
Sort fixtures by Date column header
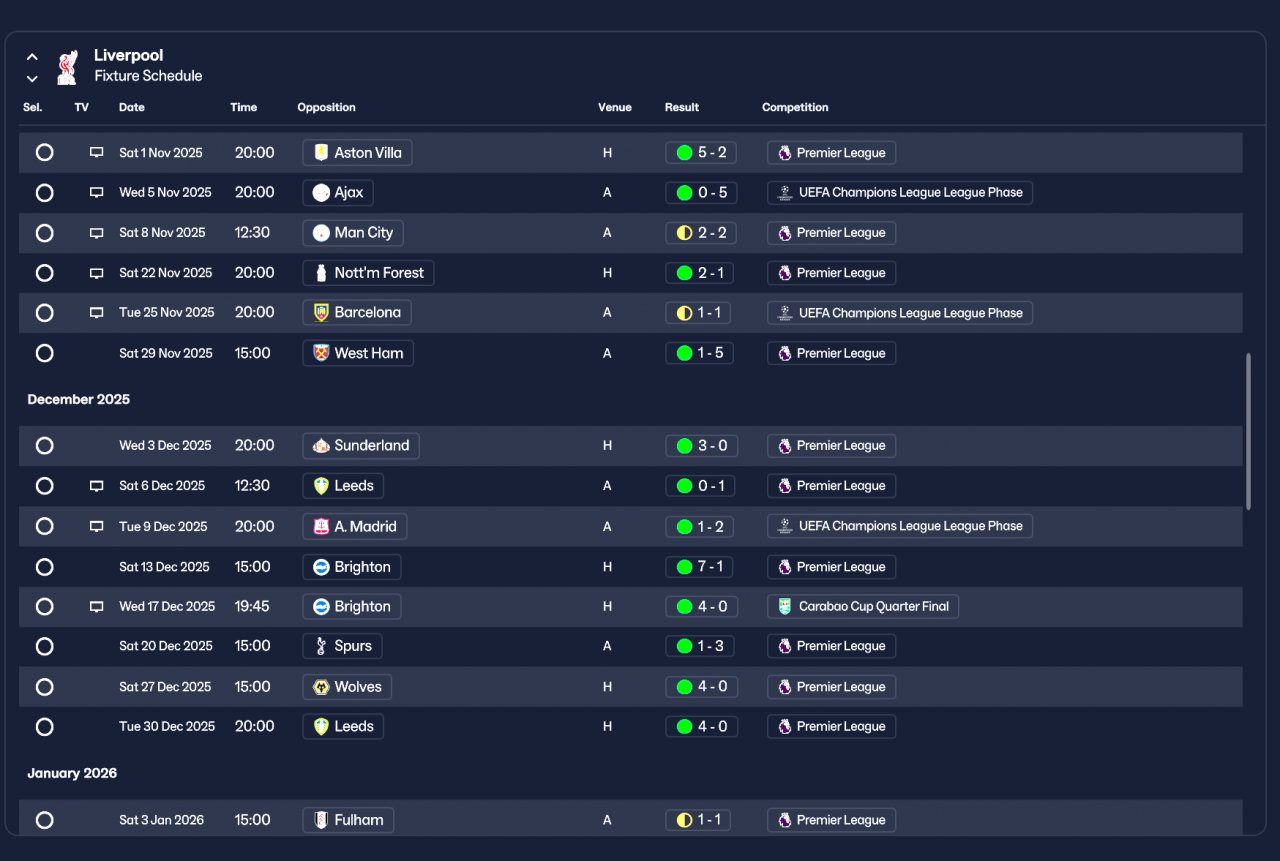pos(132,107)
